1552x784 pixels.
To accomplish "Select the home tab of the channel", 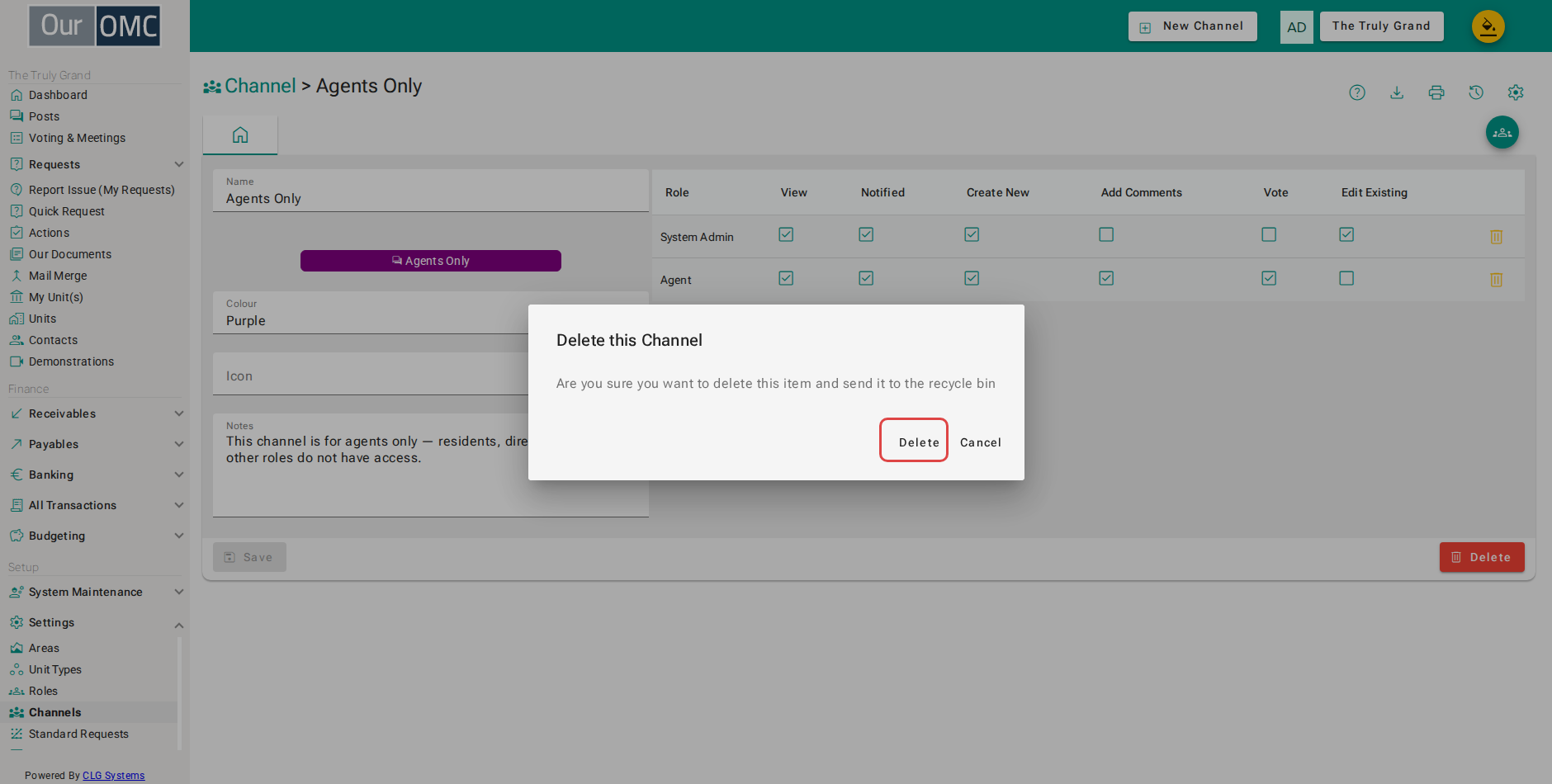I will pyautogui.click(x=240, y=135).
